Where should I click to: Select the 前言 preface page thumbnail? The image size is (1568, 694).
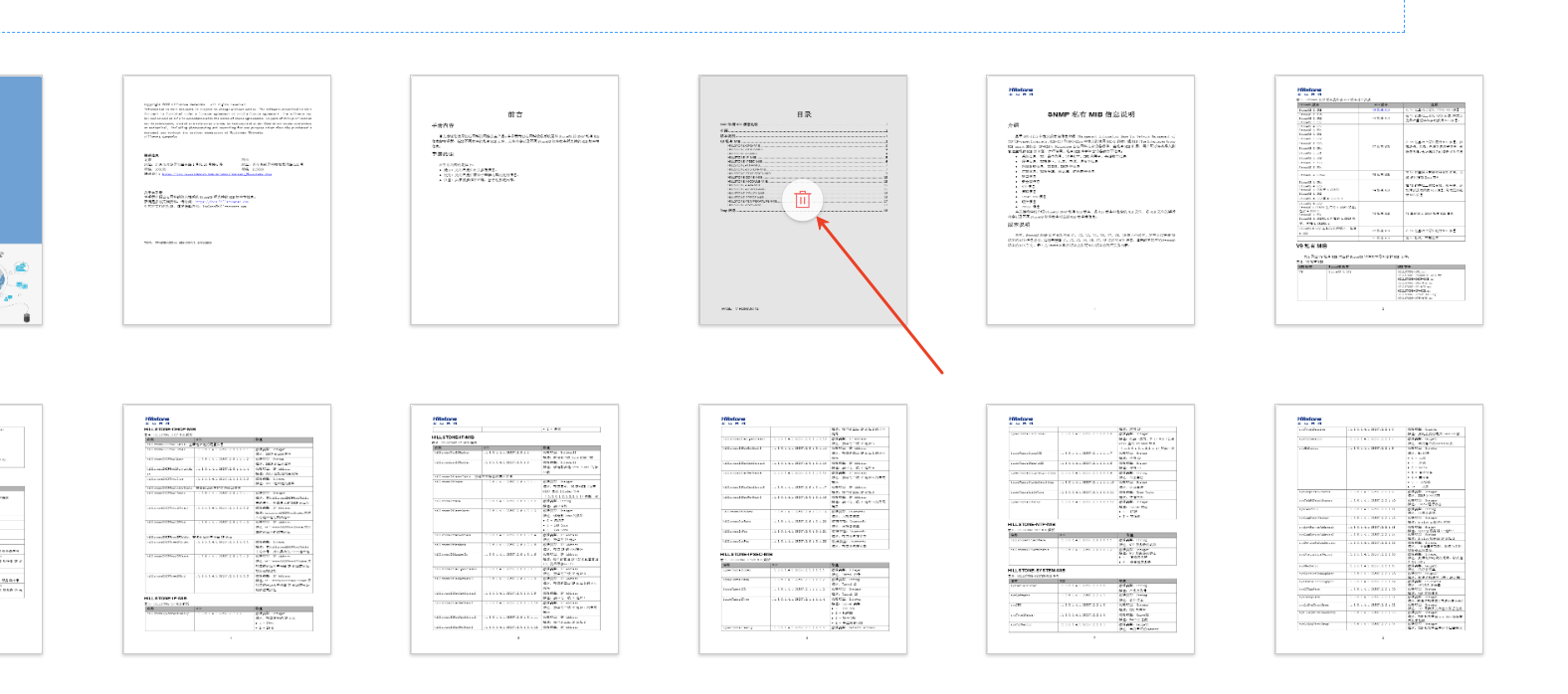514,200
